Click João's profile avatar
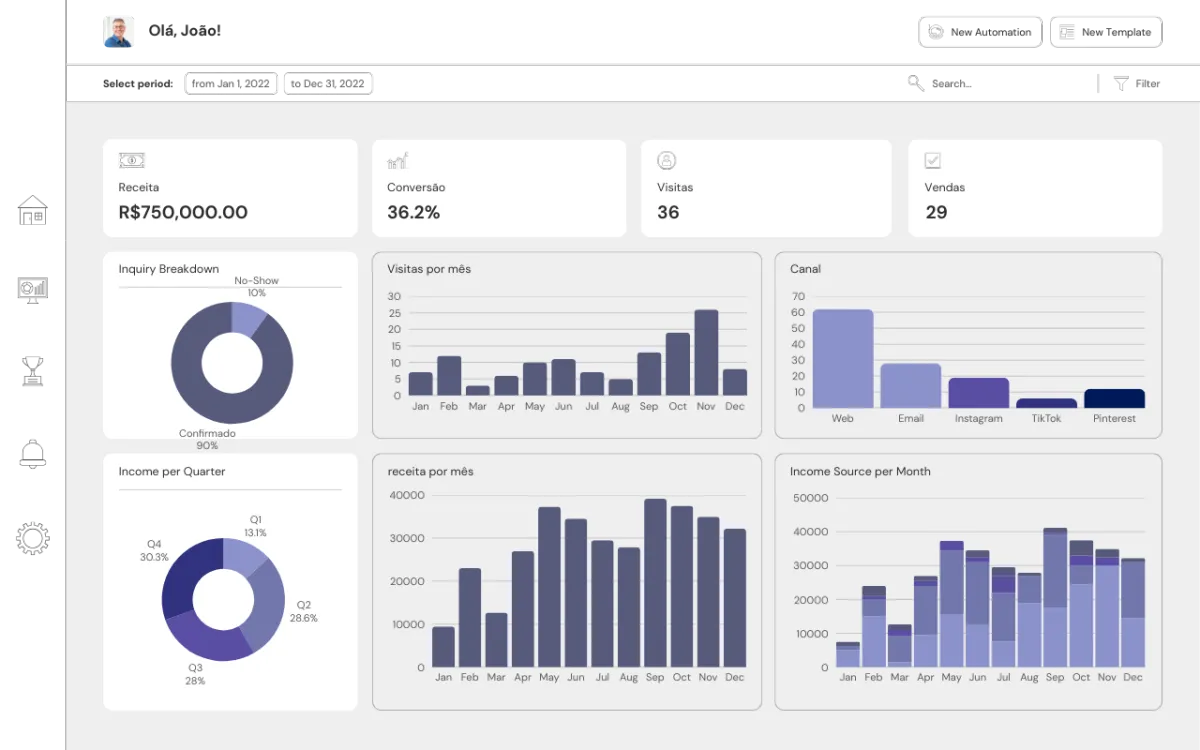1200x750 pixels. (x=119, y=32)
